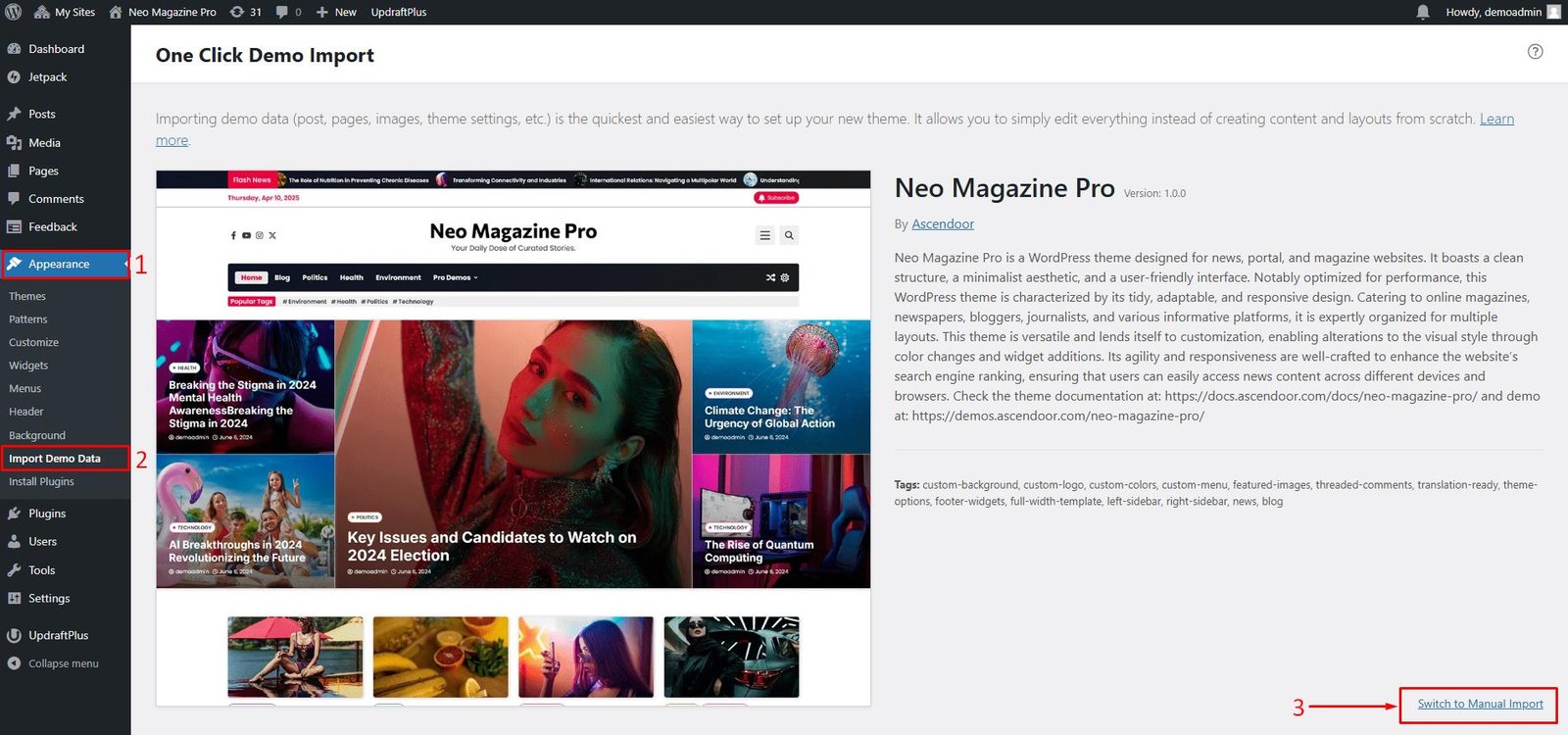
Task: Go to Dashboard in the sidebar
Action: click(x=56, y=49)
